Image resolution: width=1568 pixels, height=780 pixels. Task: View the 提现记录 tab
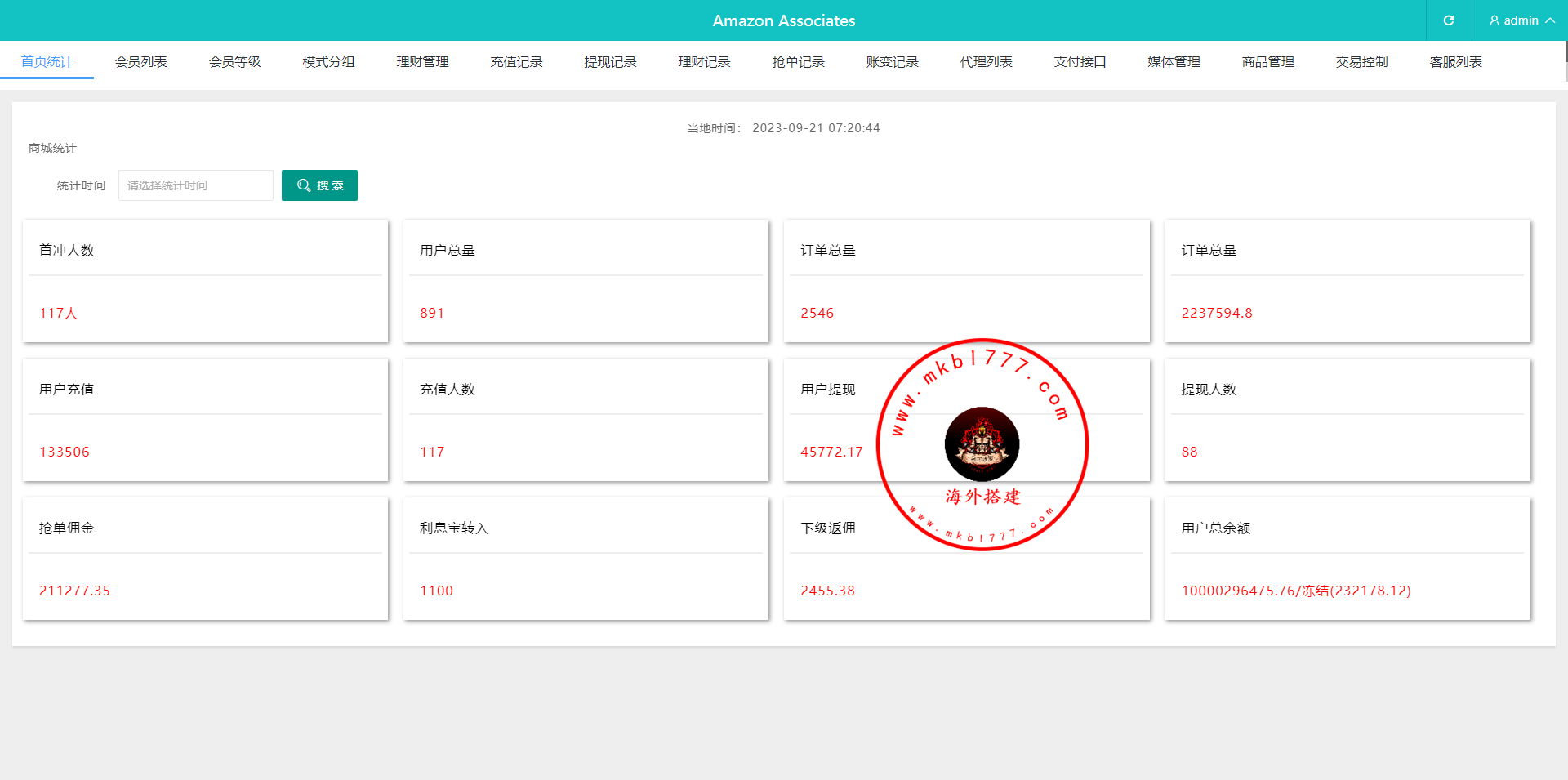click(610, 62)
